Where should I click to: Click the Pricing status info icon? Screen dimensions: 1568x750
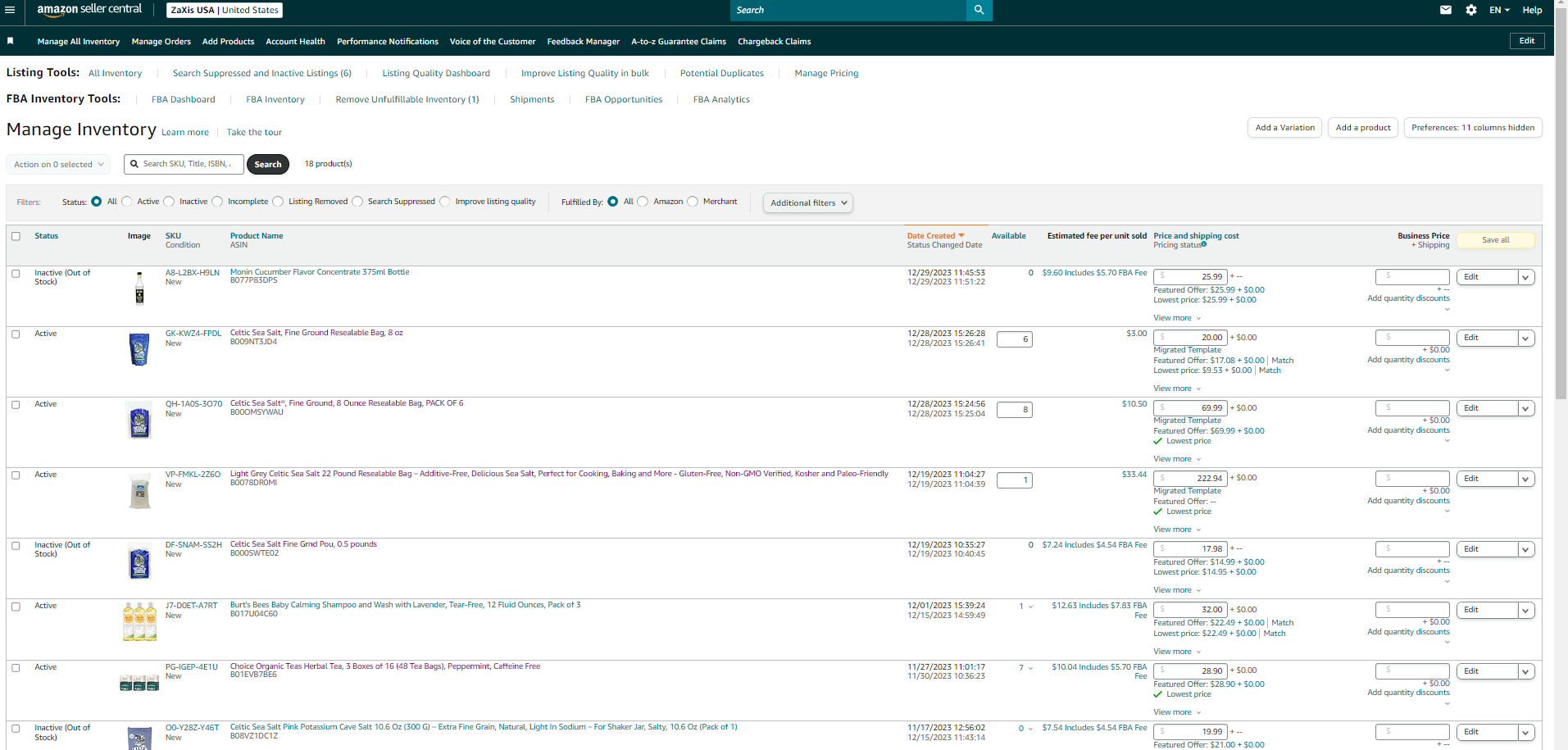[x=1204, y=244]
